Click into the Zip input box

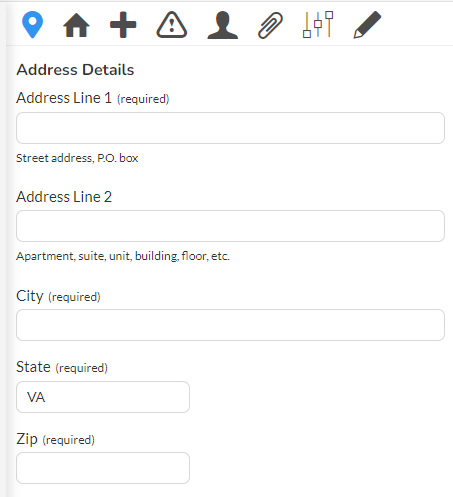coord(103,468)
